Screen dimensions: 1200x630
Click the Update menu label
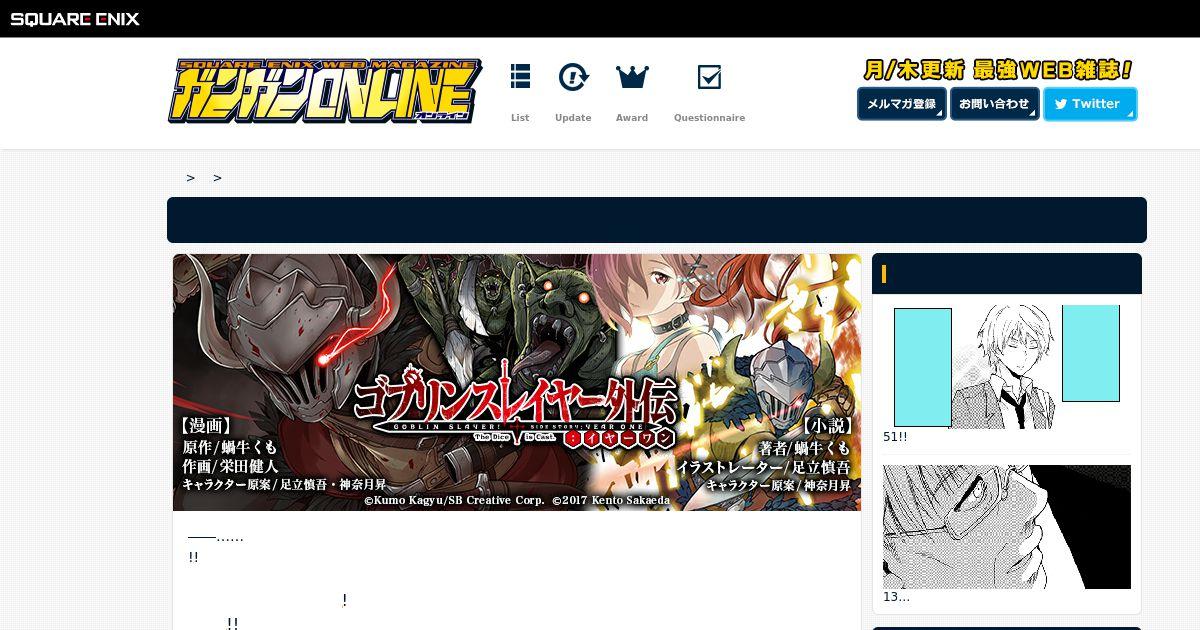[x=573, y=118]
